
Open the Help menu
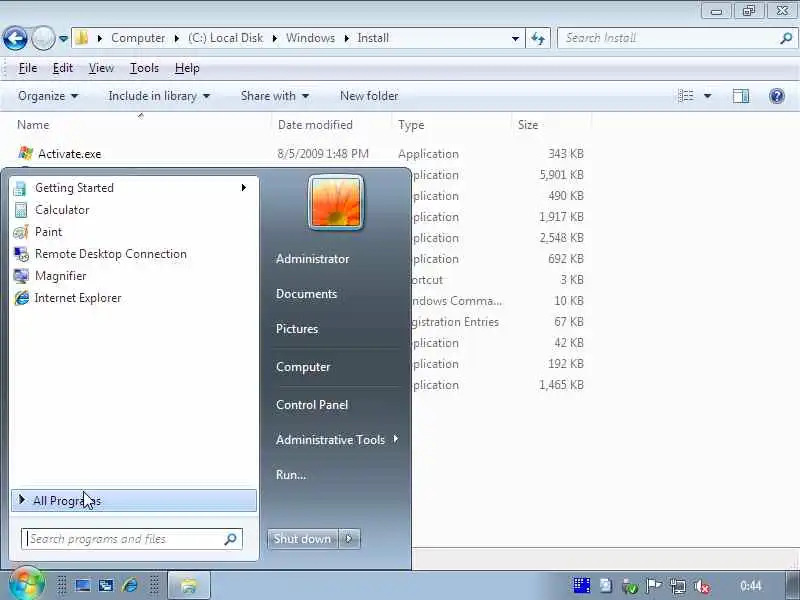[187, 68]
